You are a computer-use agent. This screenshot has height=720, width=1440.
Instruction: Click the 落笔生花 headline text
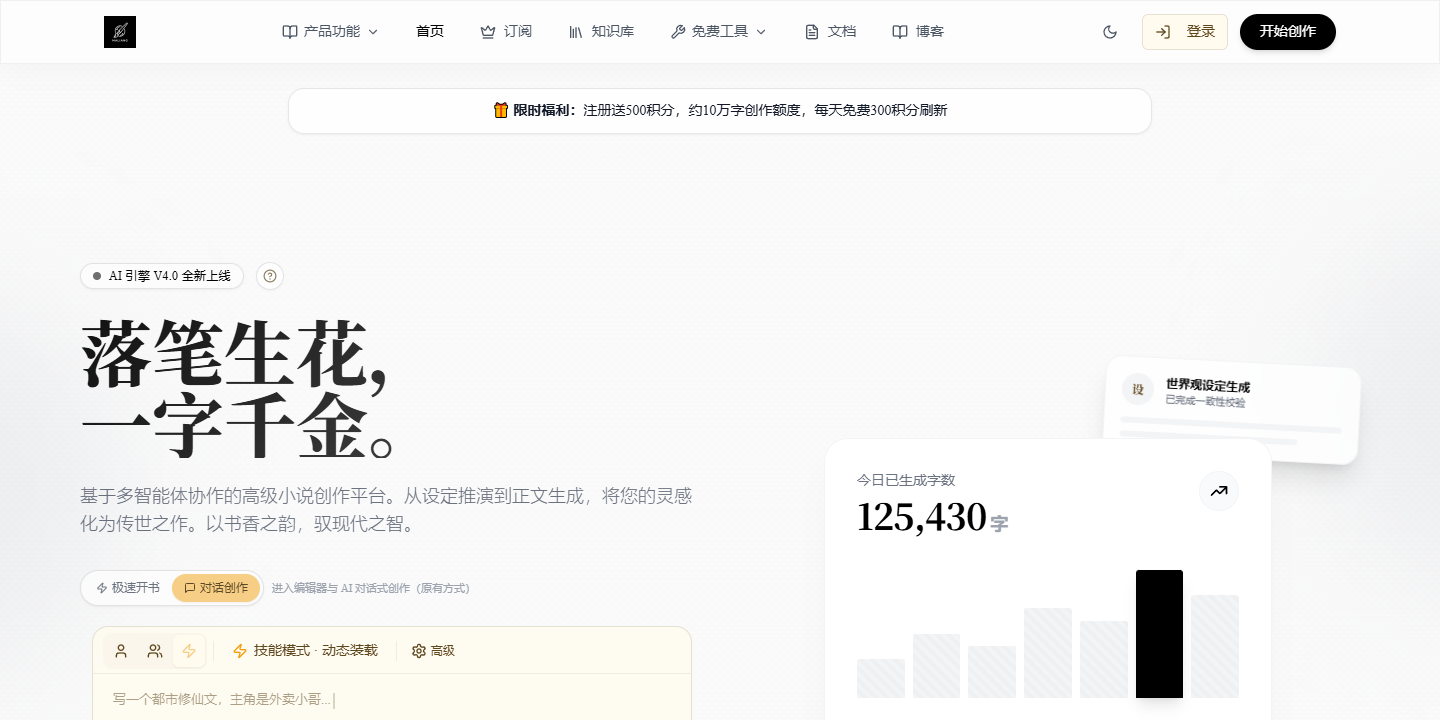coord(233,355)
